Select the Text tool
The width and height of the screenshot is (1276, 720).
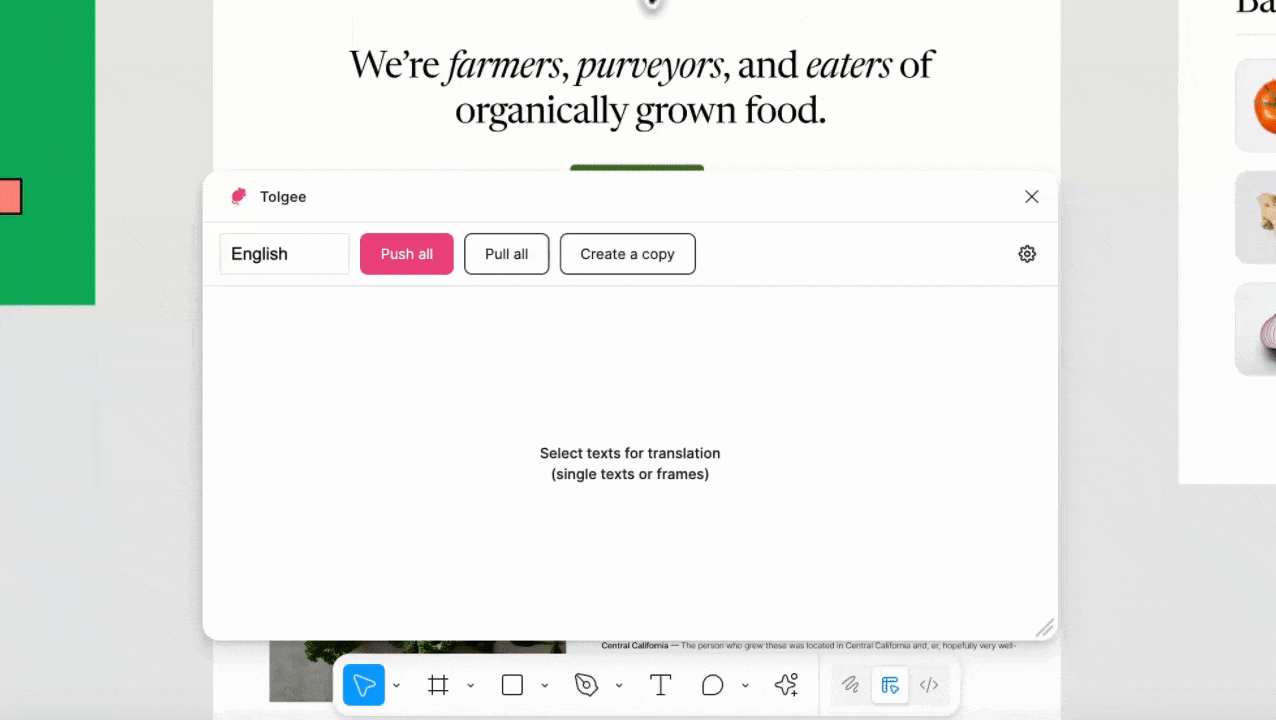660,685
